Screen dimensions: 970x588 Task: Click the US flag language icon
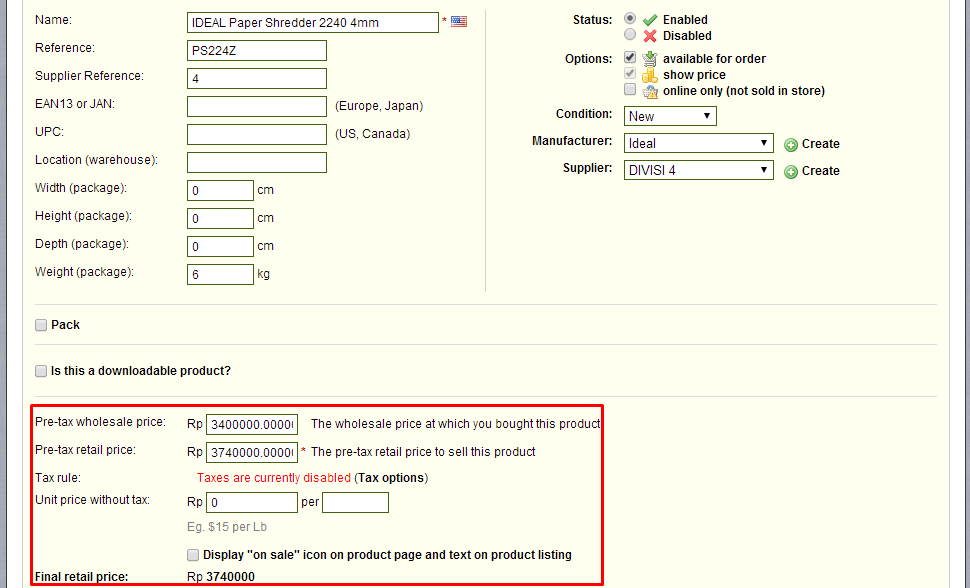click(x=458, y=22)
